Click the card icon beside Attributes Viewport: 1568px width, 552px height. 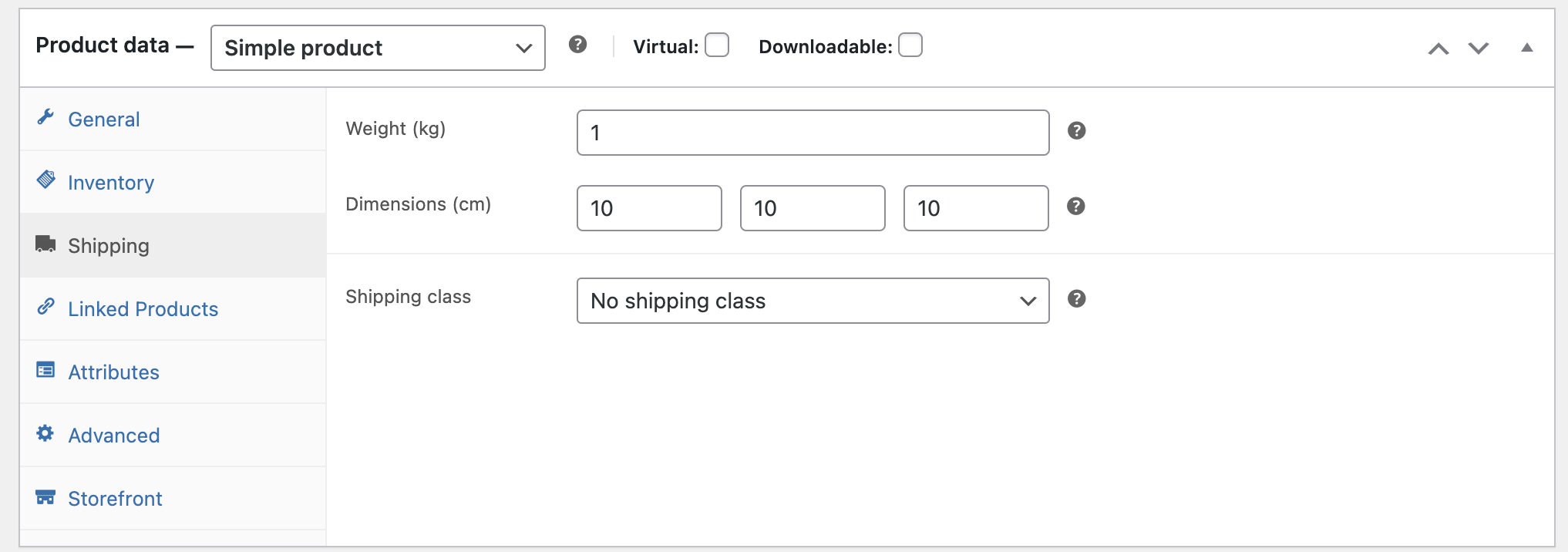click(x=45, y=371)
